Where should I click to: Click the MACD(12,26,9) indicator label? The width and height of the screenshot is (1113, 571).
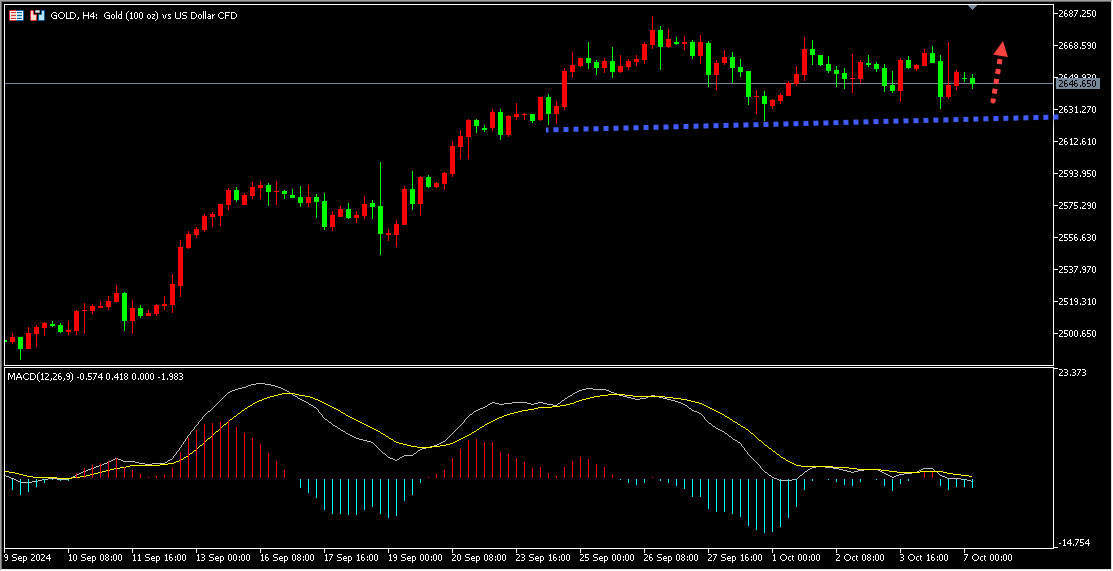tap(95, 376)
